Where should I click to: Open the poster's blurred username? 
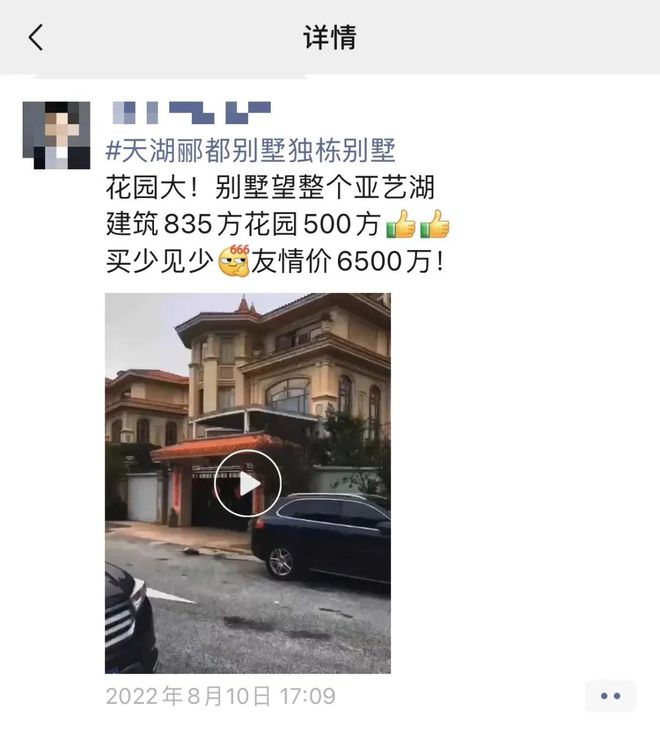[x=192, y=113]
